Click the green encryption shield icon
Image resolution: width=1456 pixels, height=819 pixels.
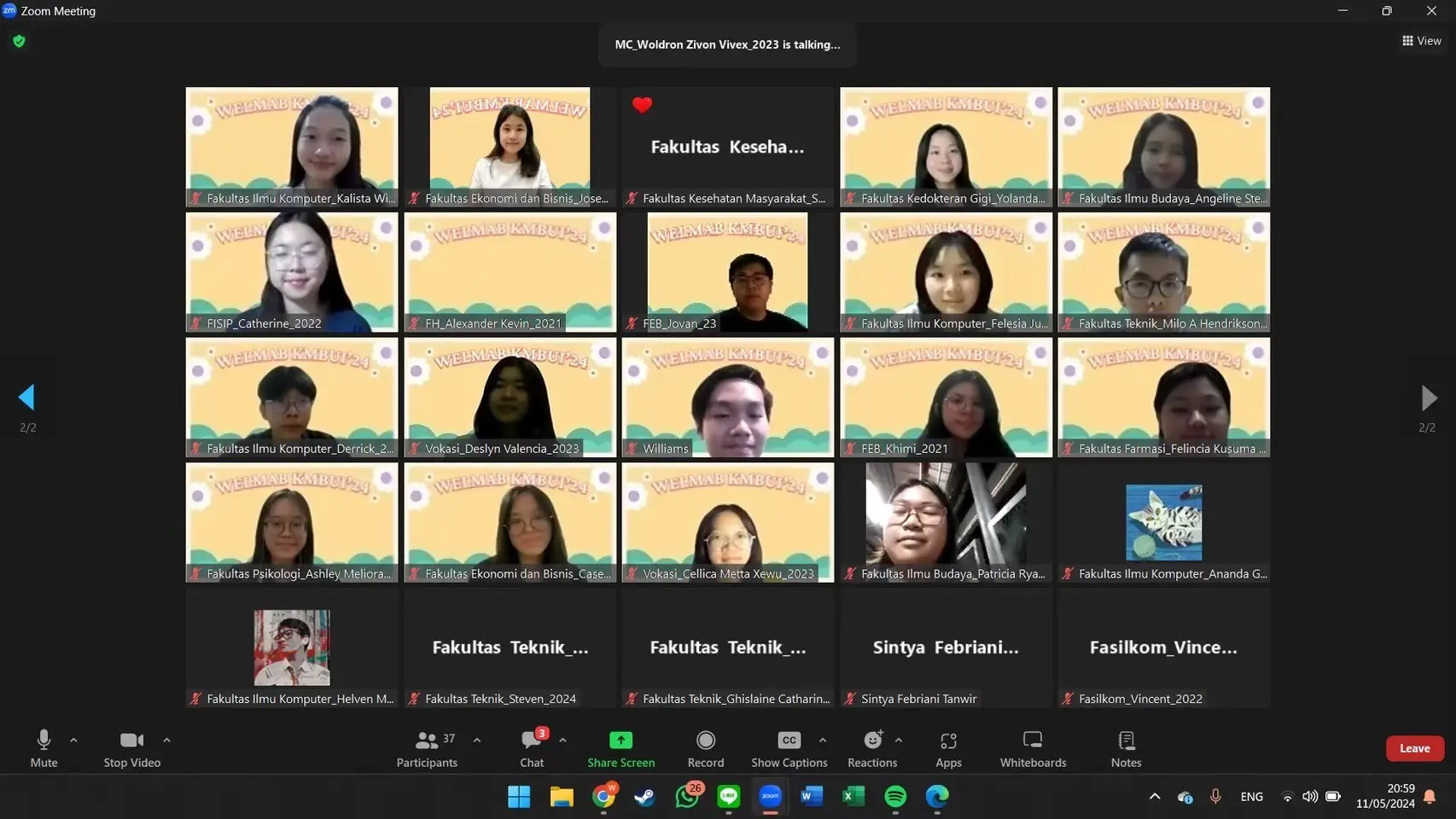tap(19, 41)
